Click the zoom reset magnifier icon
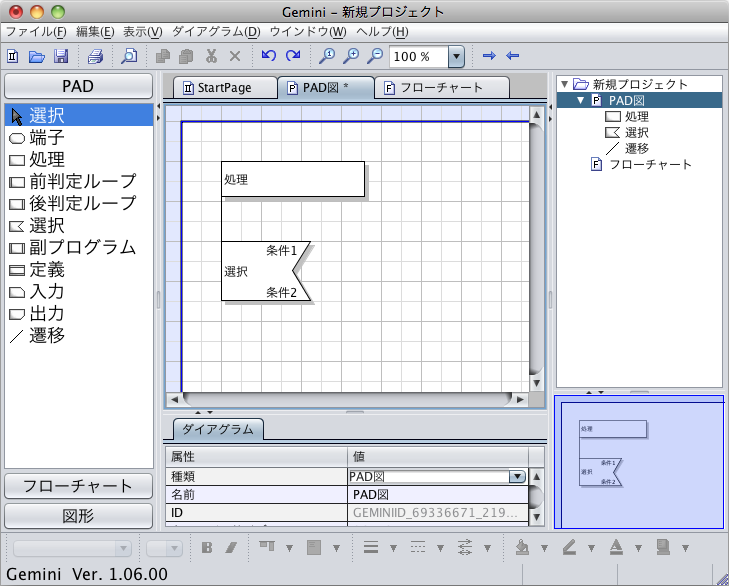The image size is (729, 586). 327,56
